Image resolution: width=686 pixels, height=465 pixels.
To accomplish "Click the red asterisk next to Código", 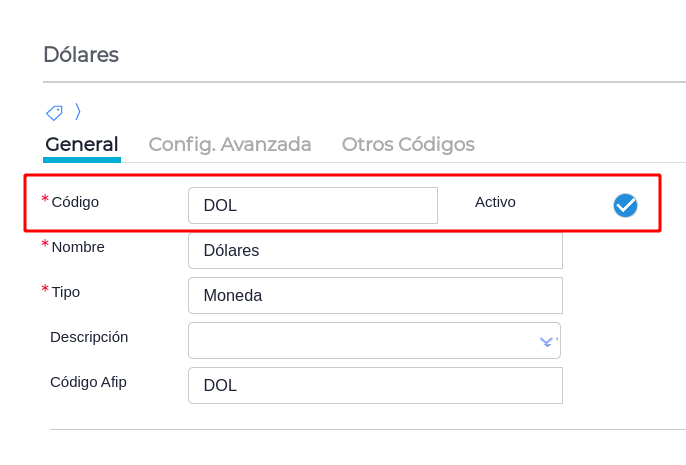I will pos(45,200).
